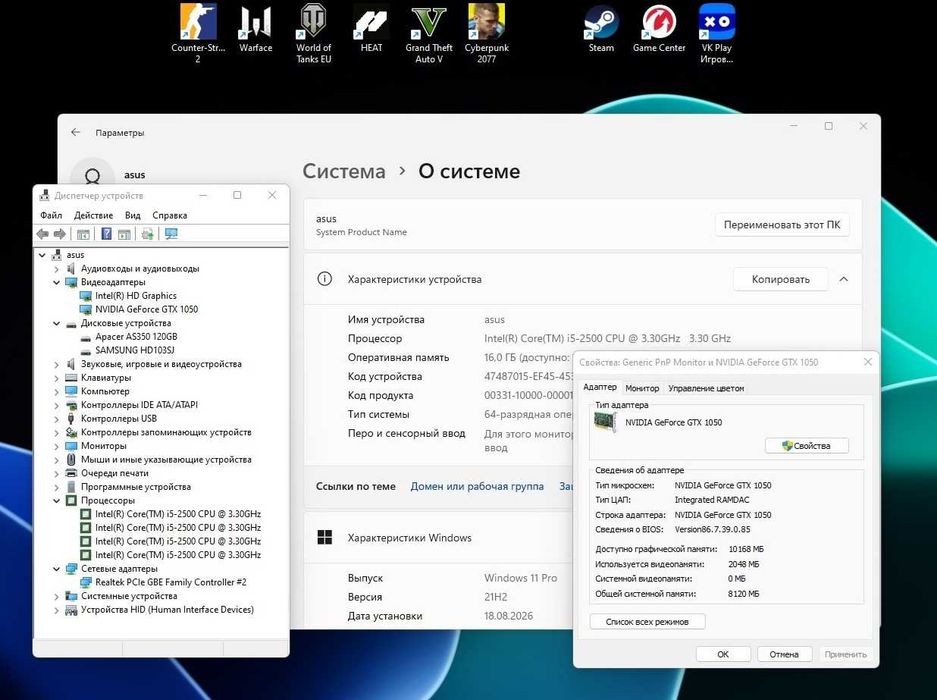Click the info icon beside Характеристики устройства
Image resolution: width=937 pixels, height=700 pixels.
[324, 279]
